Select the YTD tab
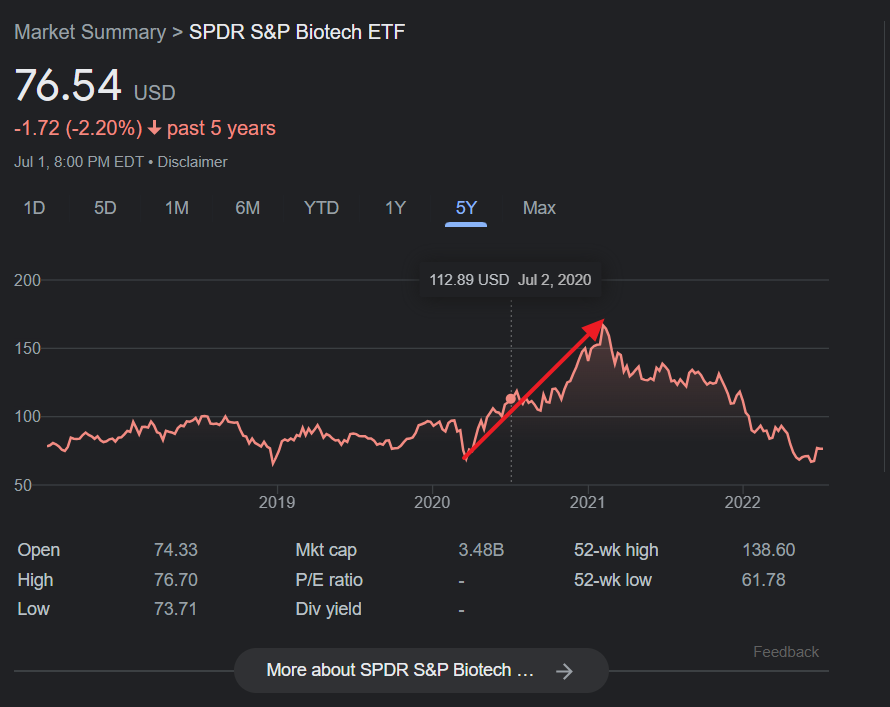The height and width of the screenshot is (707, 890). (321, 208)
